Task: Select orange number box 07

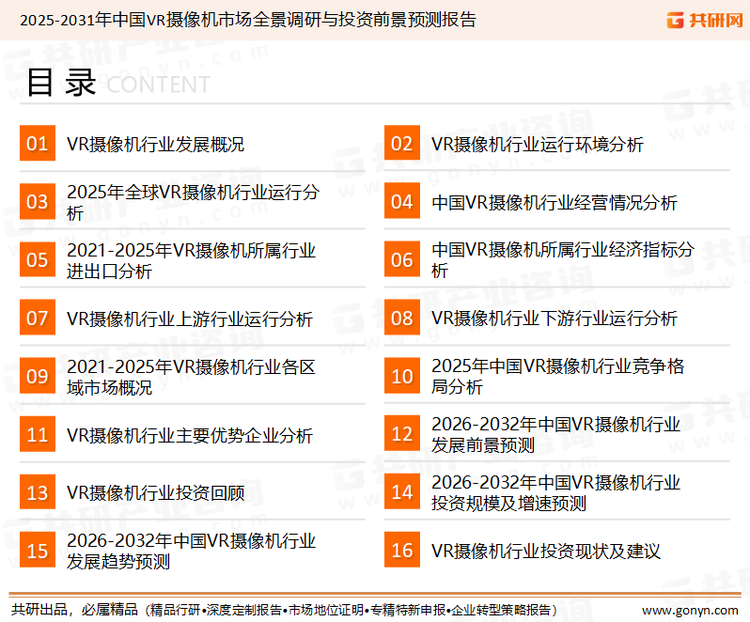Action: [37, 318]
